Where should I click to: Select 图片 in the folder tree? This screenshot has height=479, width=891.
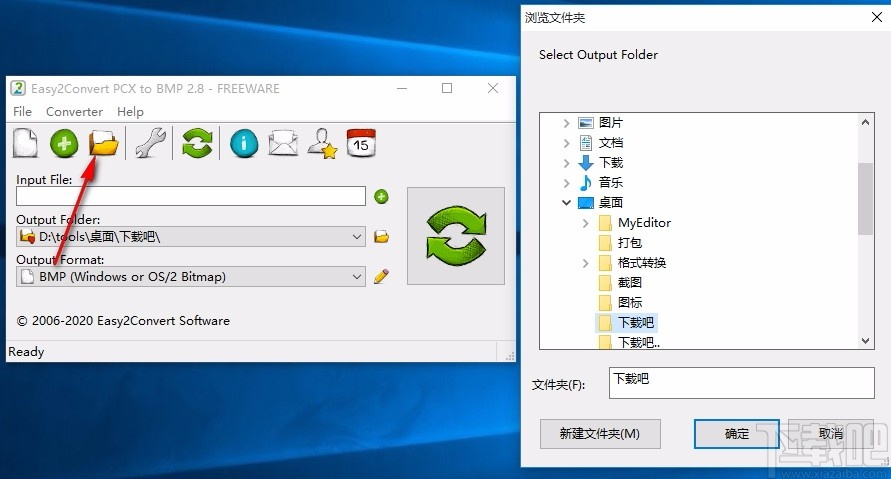click(611, 123)
